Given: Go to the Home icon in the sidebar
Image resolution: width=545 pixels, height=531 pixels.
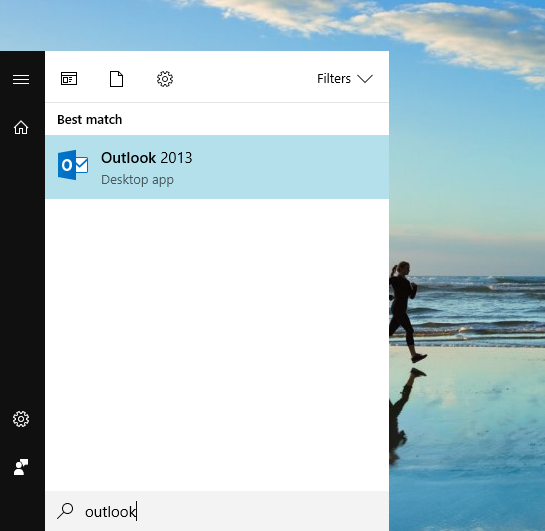Looking at the screenshot, I should coord(21,127).
